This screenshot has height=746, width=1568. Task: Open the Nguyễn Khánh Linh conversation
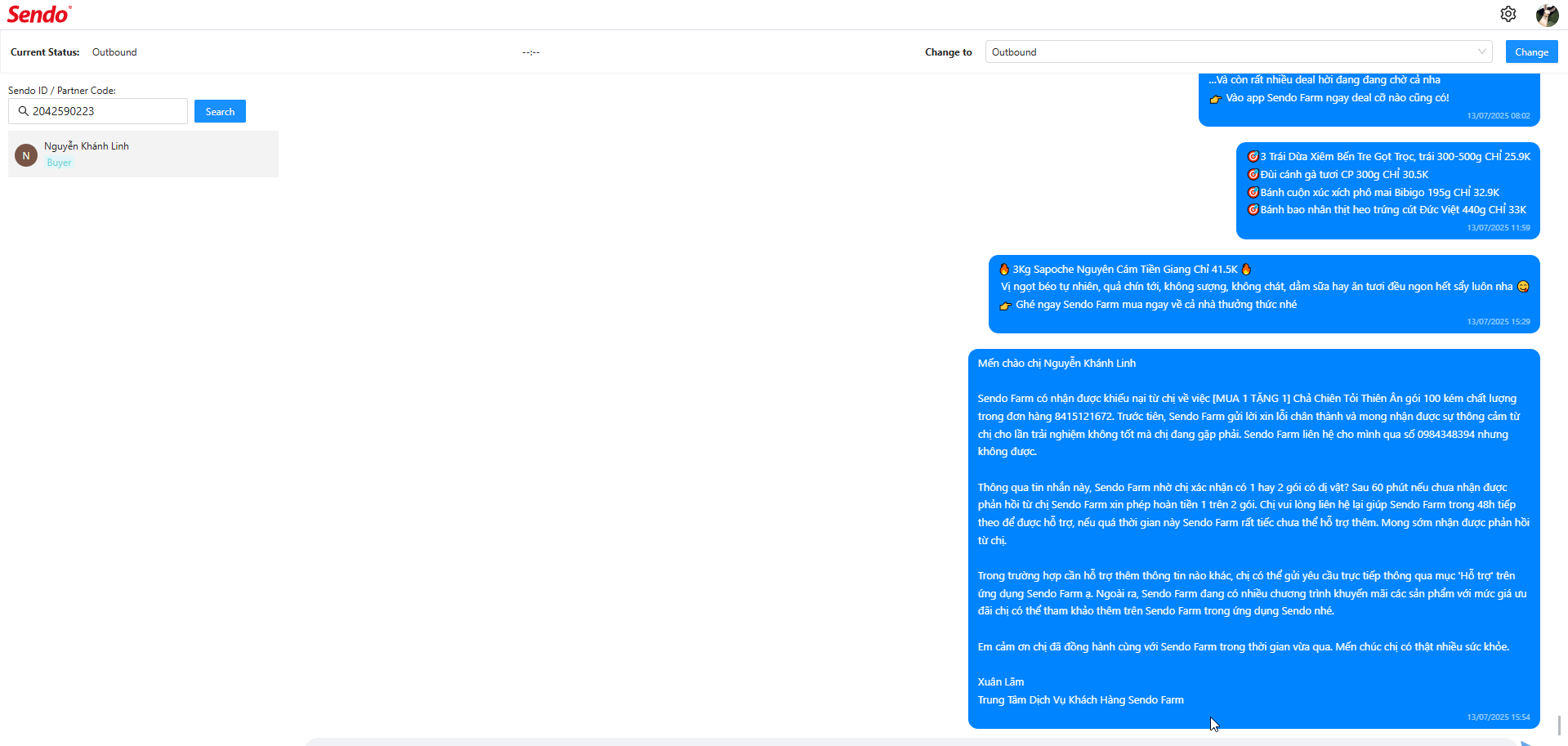(143, 154)
